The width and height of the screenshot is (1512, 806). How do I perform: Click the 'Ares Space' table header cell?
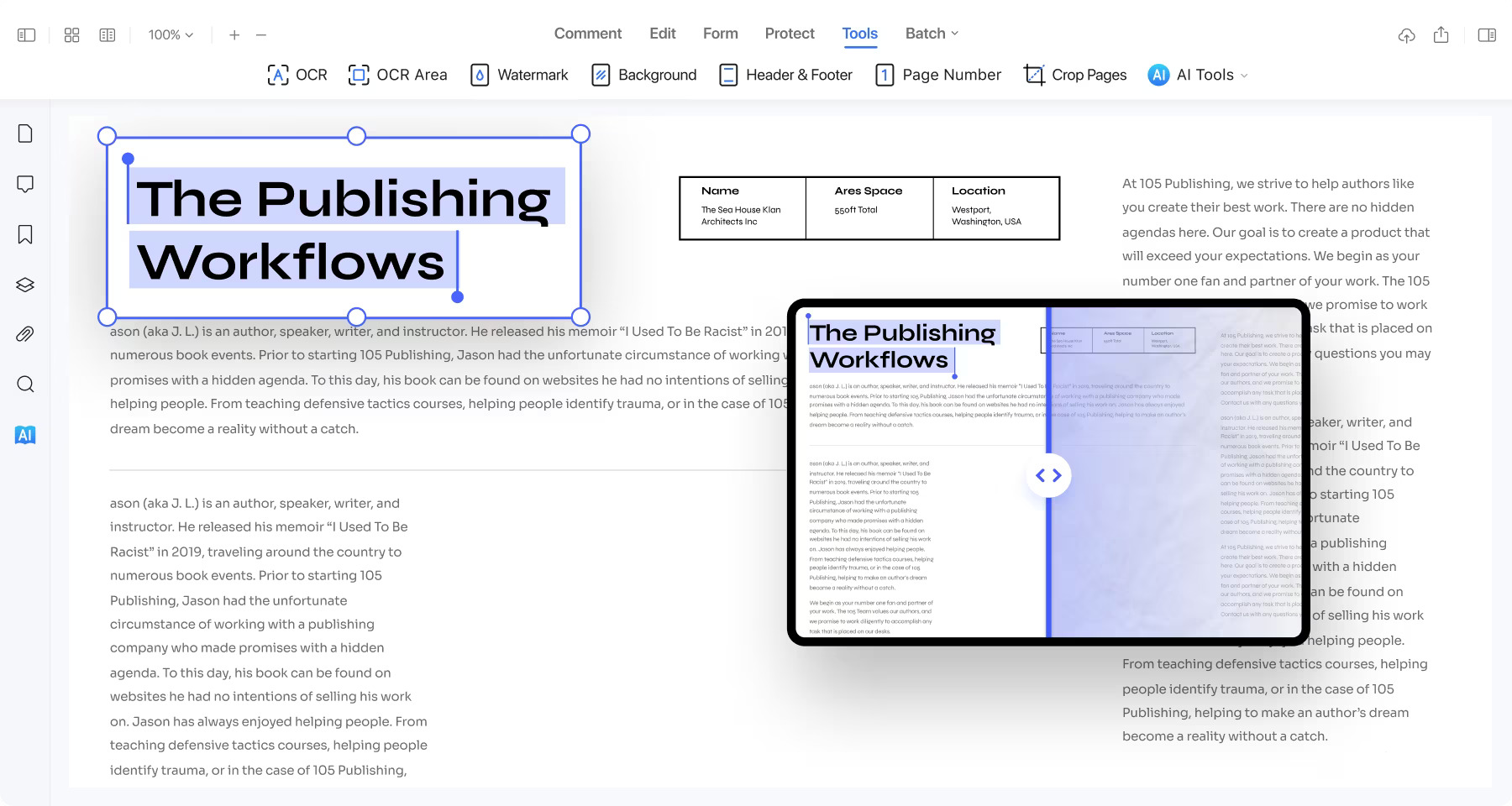pos(869,191)
